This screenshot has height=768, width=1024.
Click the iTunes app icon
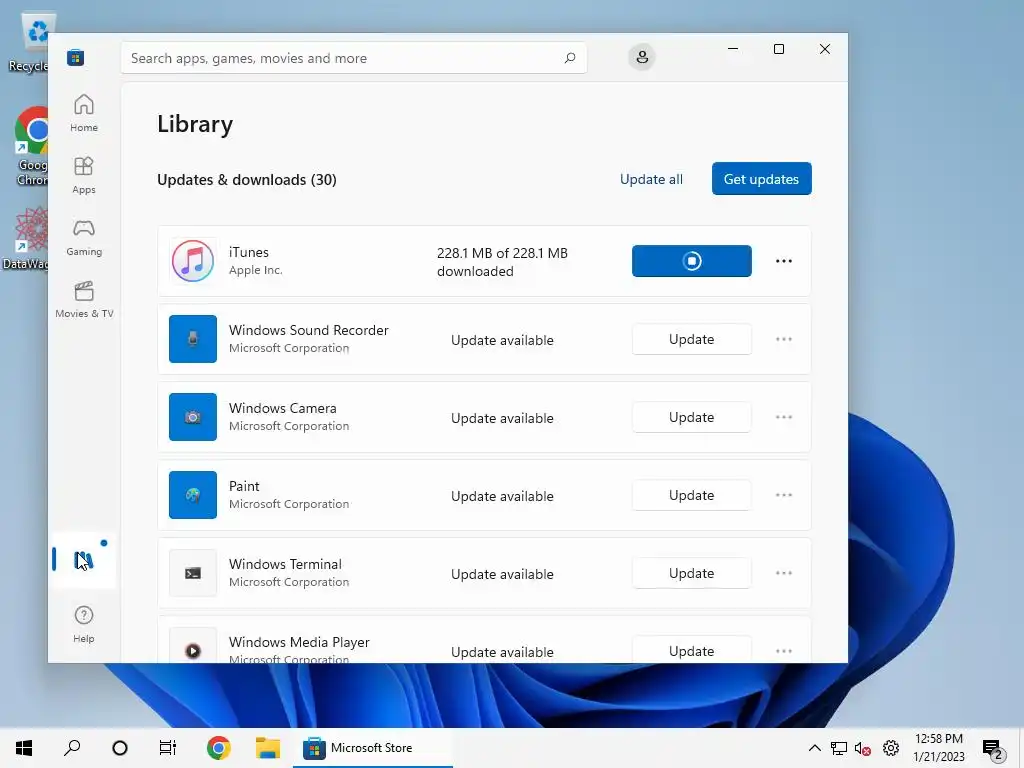(193, 261)
